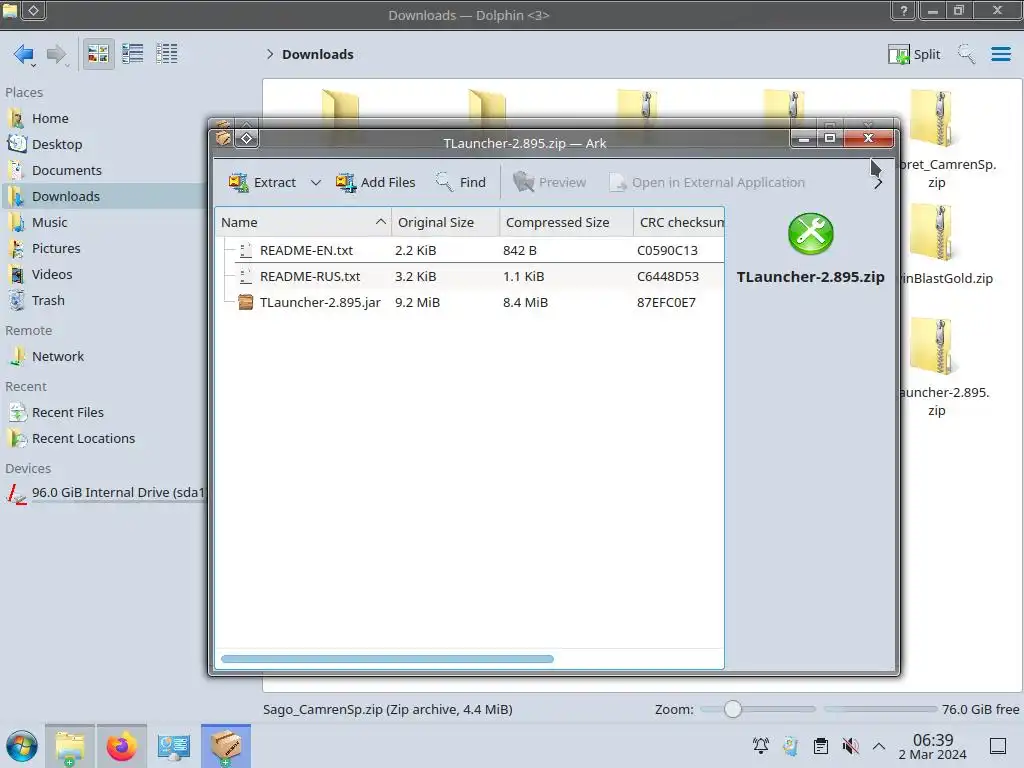Image resolution: width=1024 pixels, height=768 pixels.
Task: Select Downloads in Places sidebar
Action: (65, 197)
